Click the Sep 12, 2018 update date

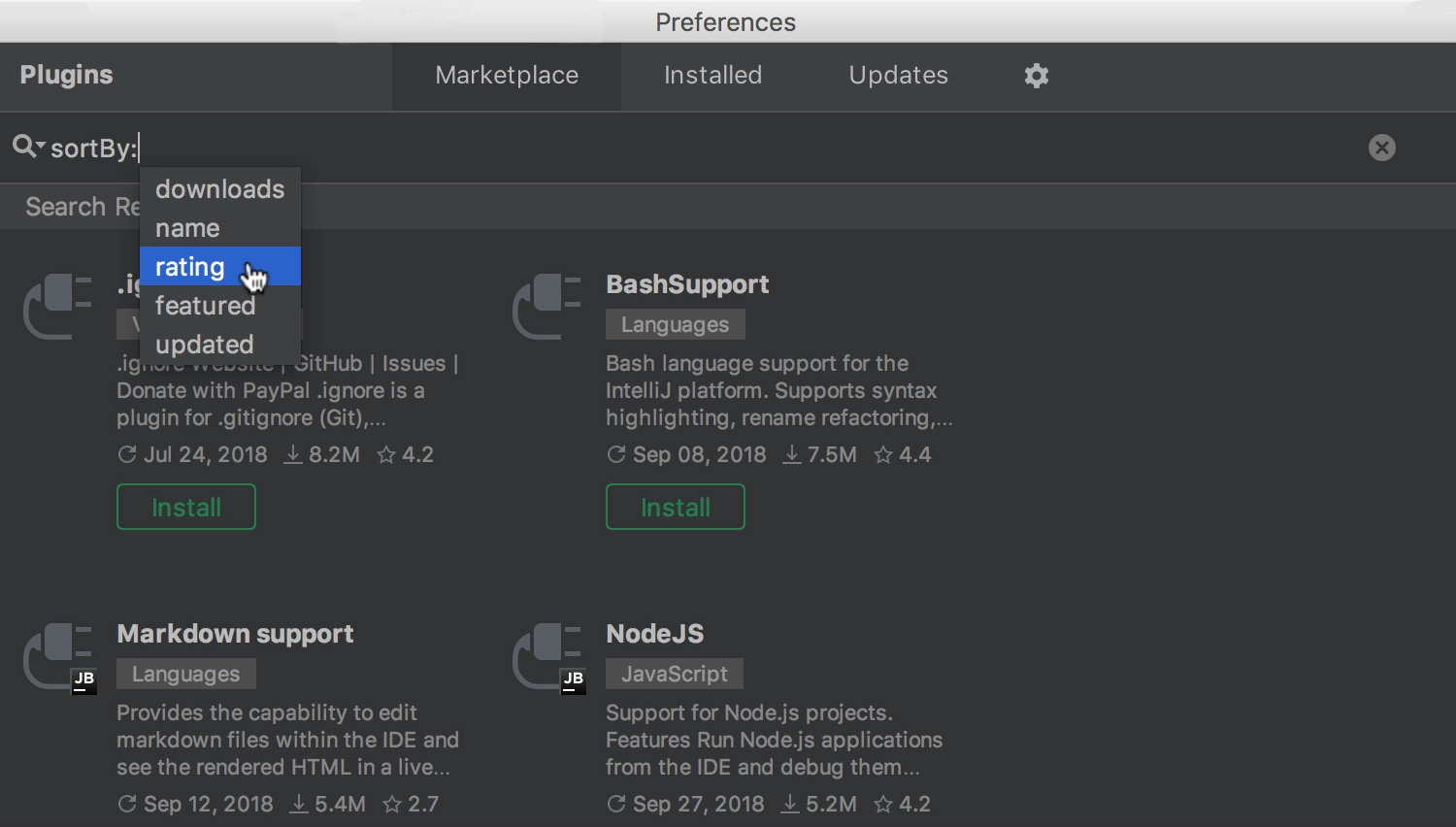click(x=196, y=804)
